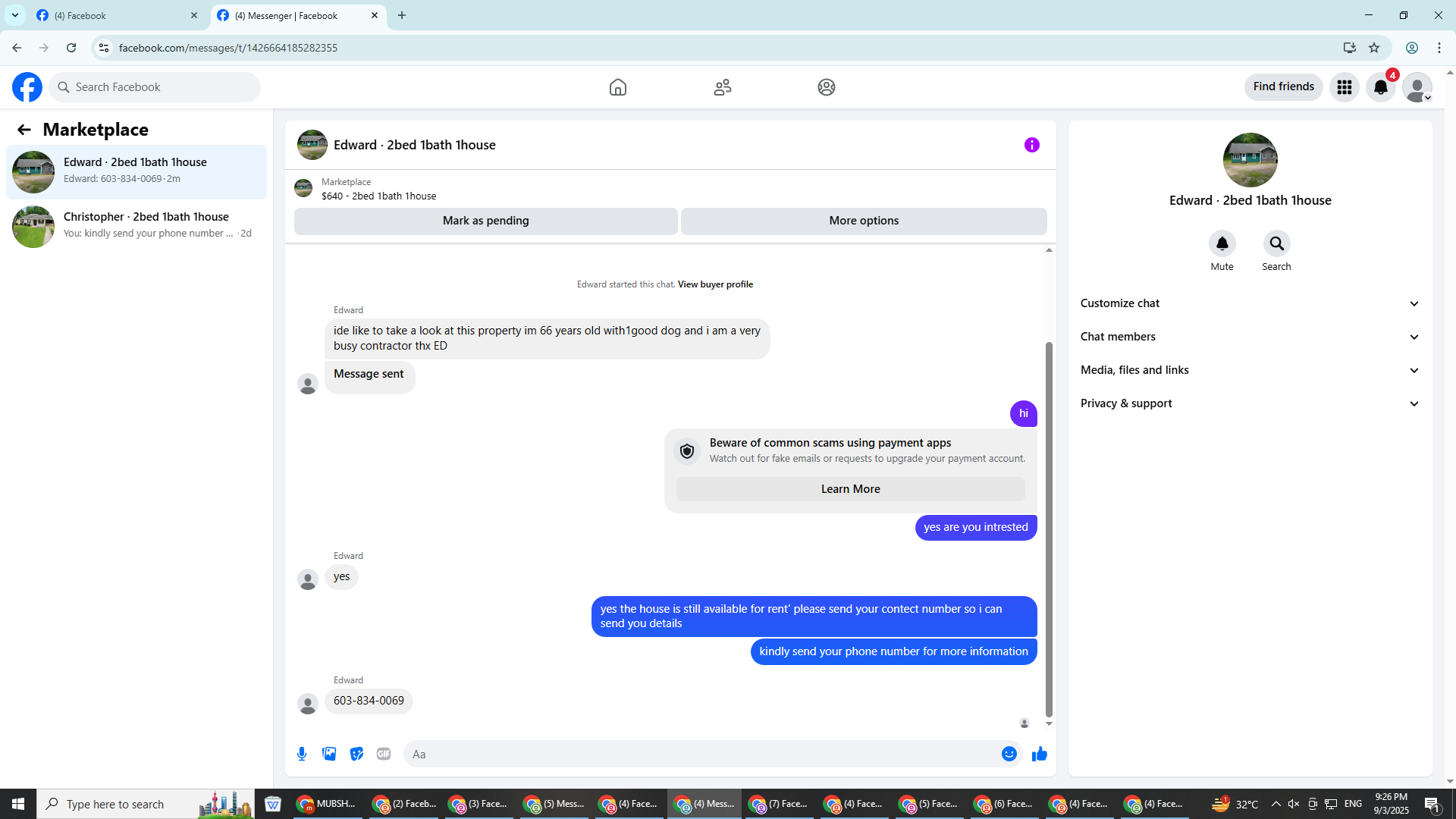1456x819 pixels.
Task: Open MUBSH... Chrome window in taskbar
Action: (328, 804)
